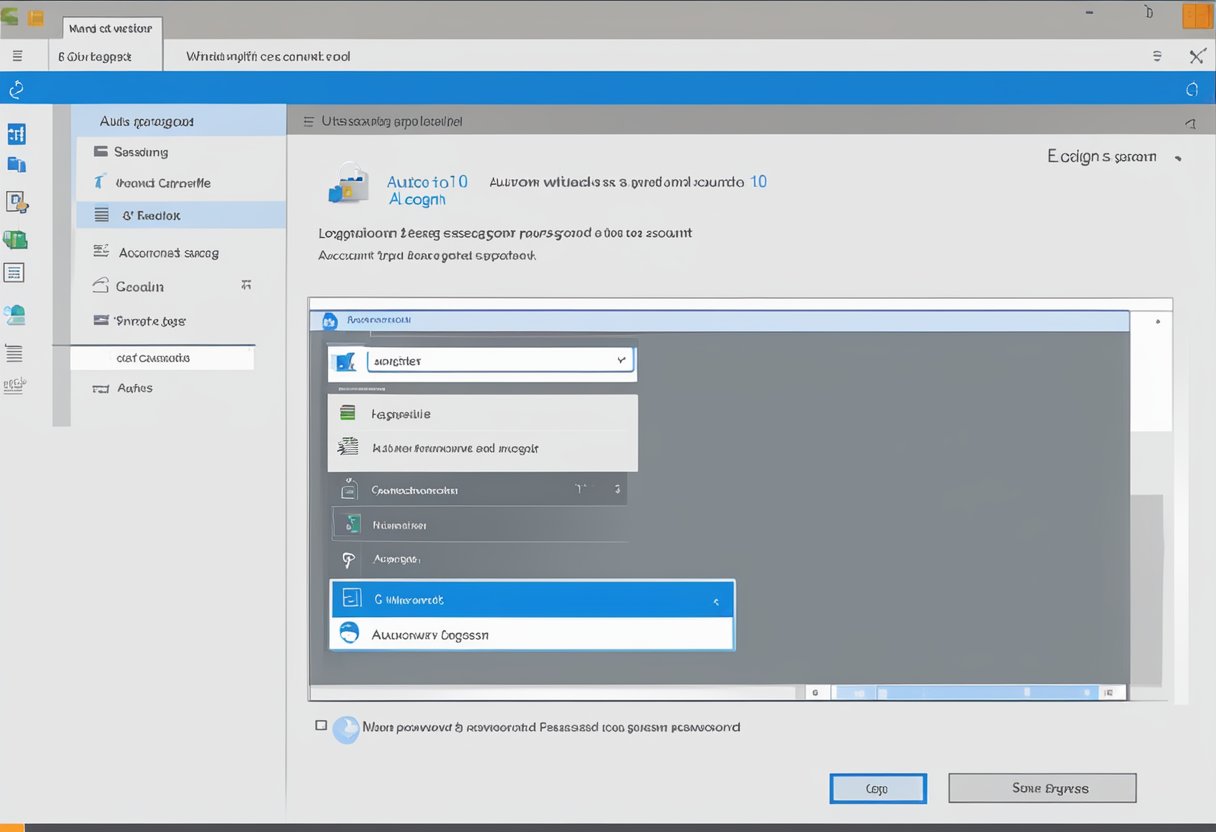Click the blue avatar icon on the account row
This screenshot has height=832, width=1216.
348,633
